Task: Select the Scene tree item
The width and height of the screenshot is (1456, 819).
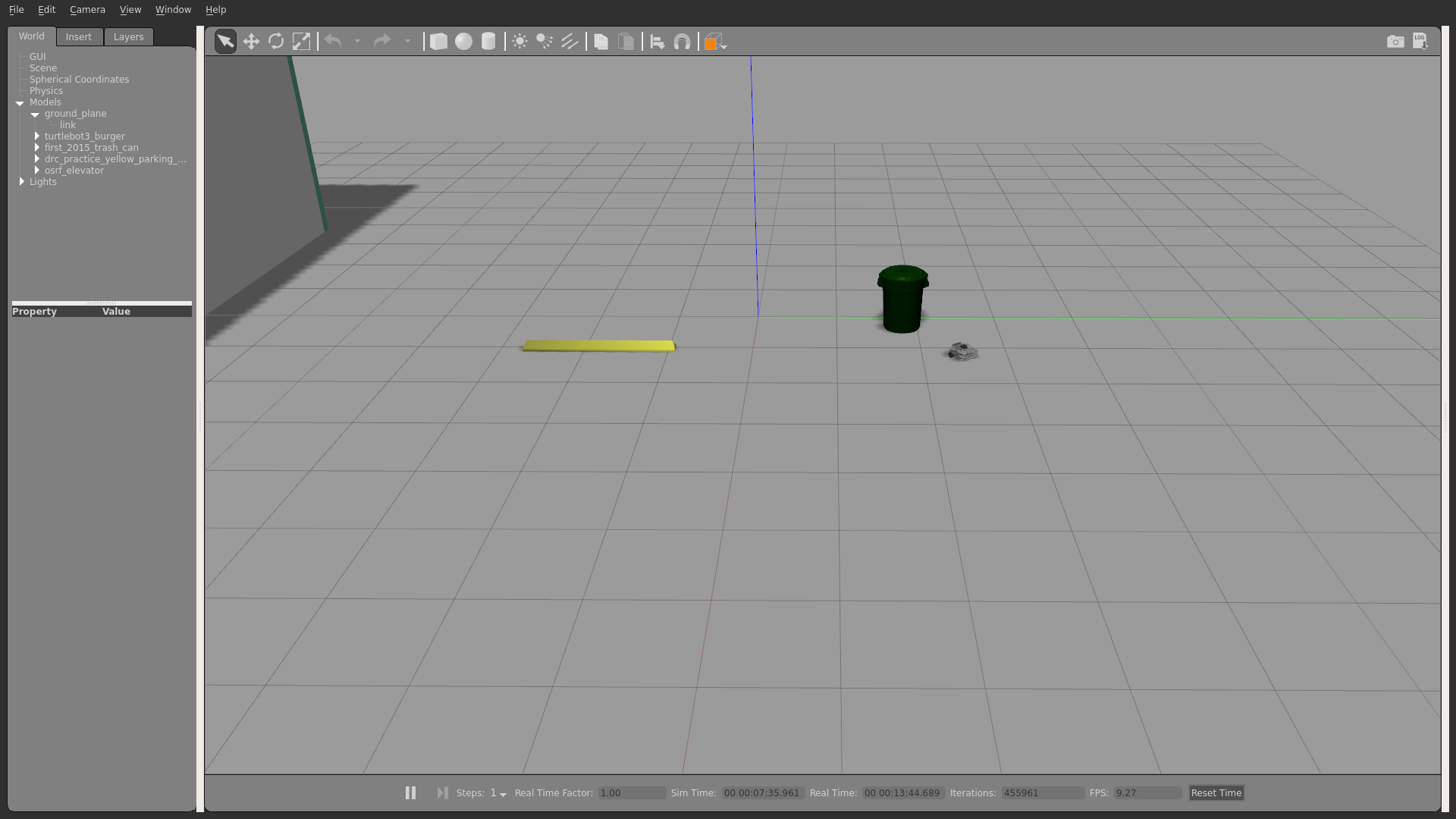Action: pos(43,68)
